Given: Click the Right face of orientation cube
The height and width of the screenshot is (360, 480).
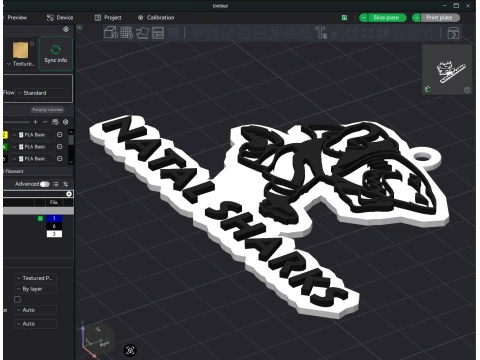Looking at the screenshot, I should tap(104, 344).
